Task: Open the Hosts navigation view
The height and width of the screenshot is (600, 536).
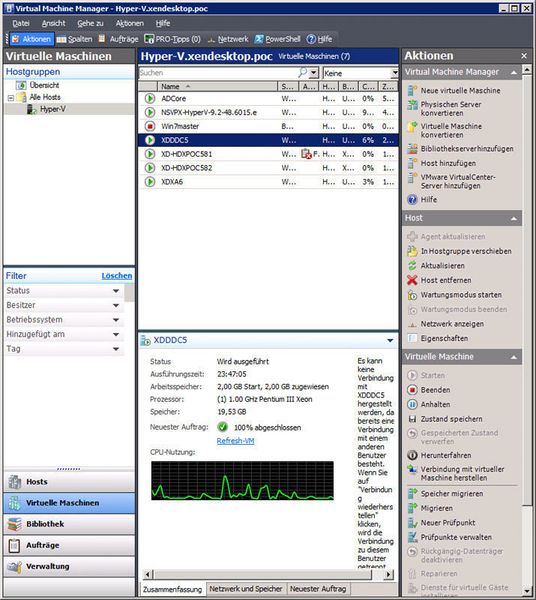Action: (69, 482)
